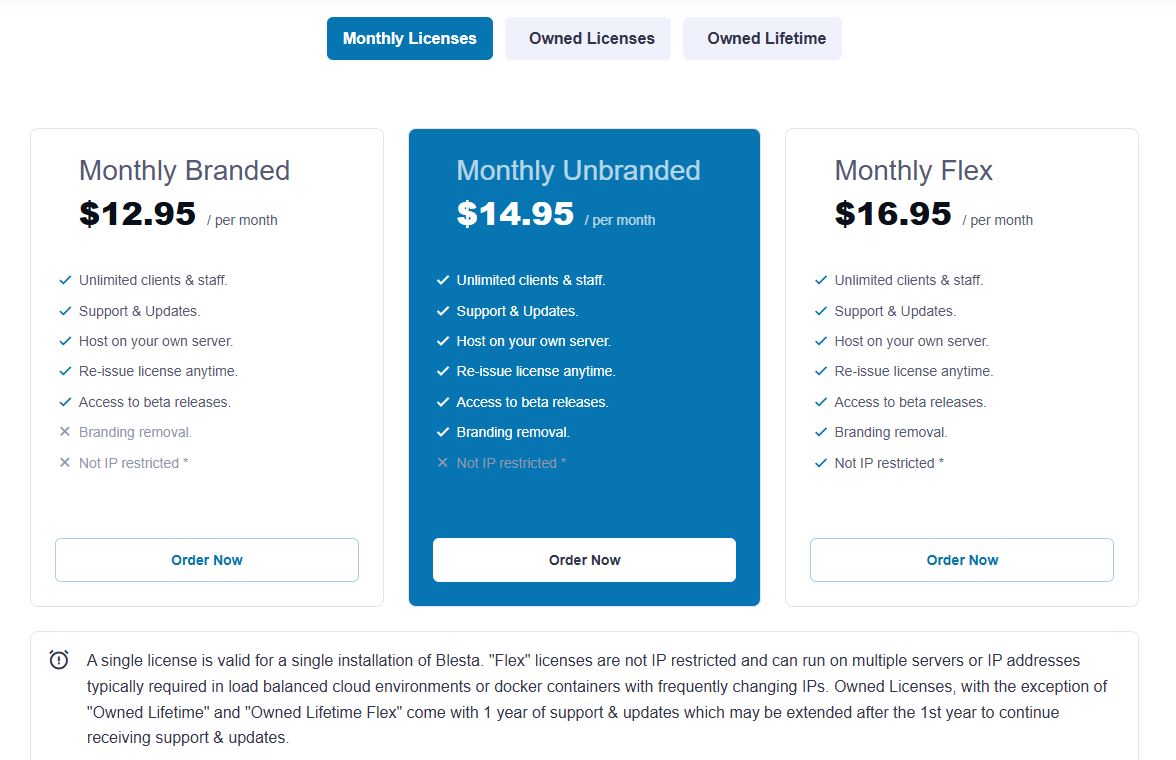The image size is (1176, 760).
Task: Switch to the Owned Licenses tab
Action: 587,38
